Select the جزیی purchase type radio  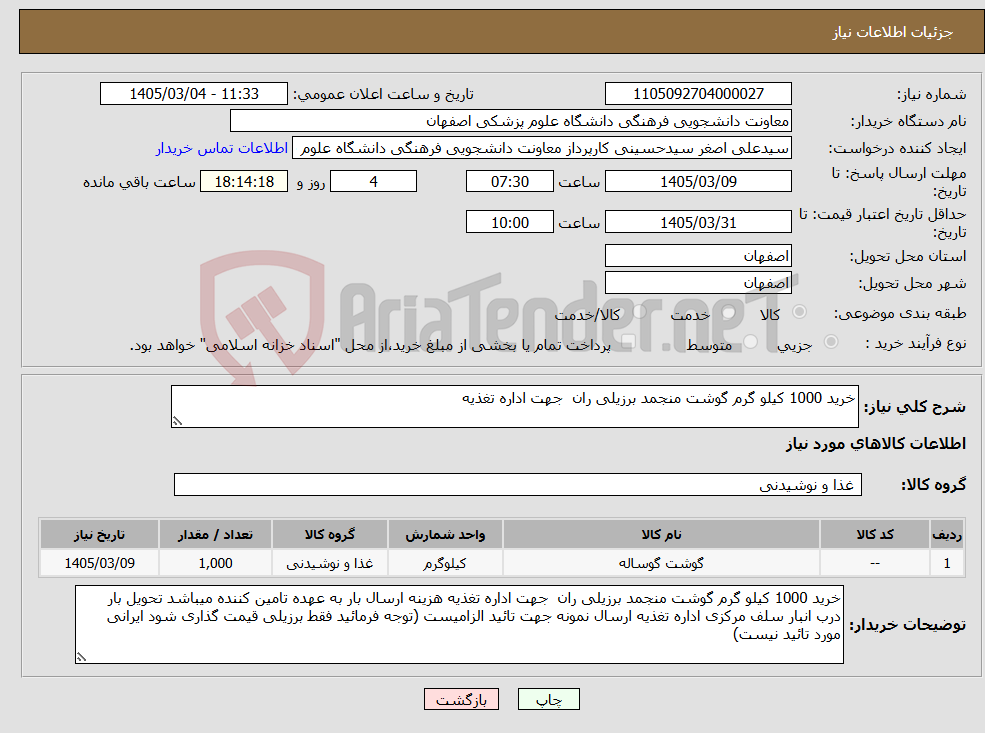point(830,342)
